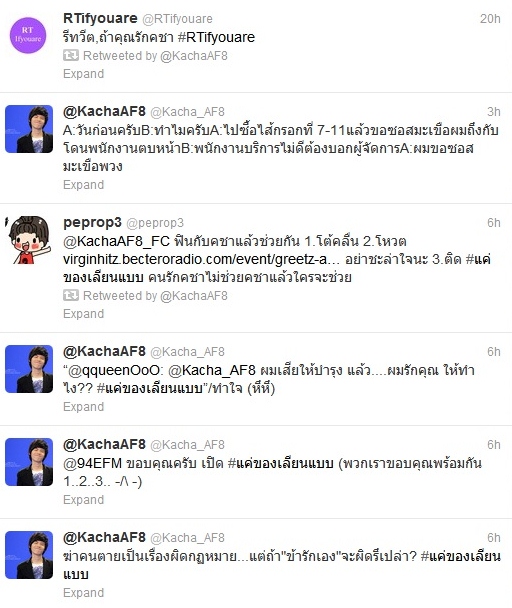
Task: Click the 20h timestamp on the first tweet
Action: coord(490,19)
